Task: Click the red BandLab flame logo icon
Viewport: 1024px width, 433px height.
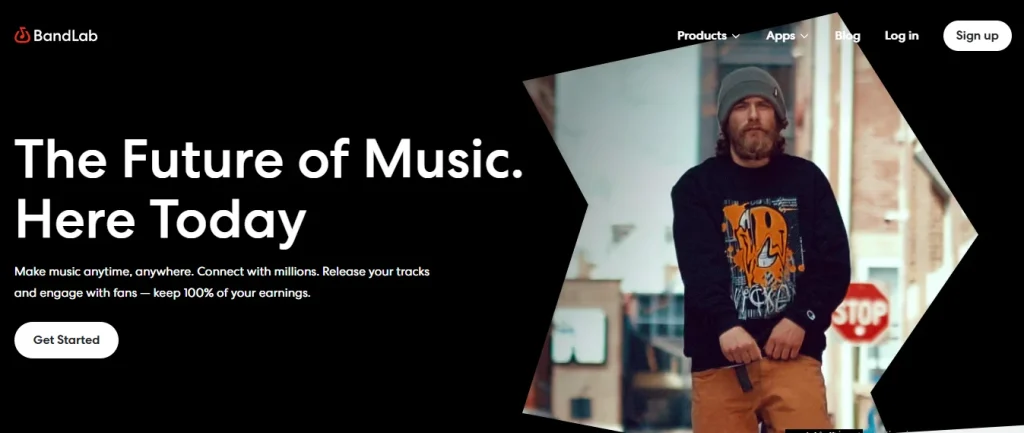Action: (x=22, y=35)
